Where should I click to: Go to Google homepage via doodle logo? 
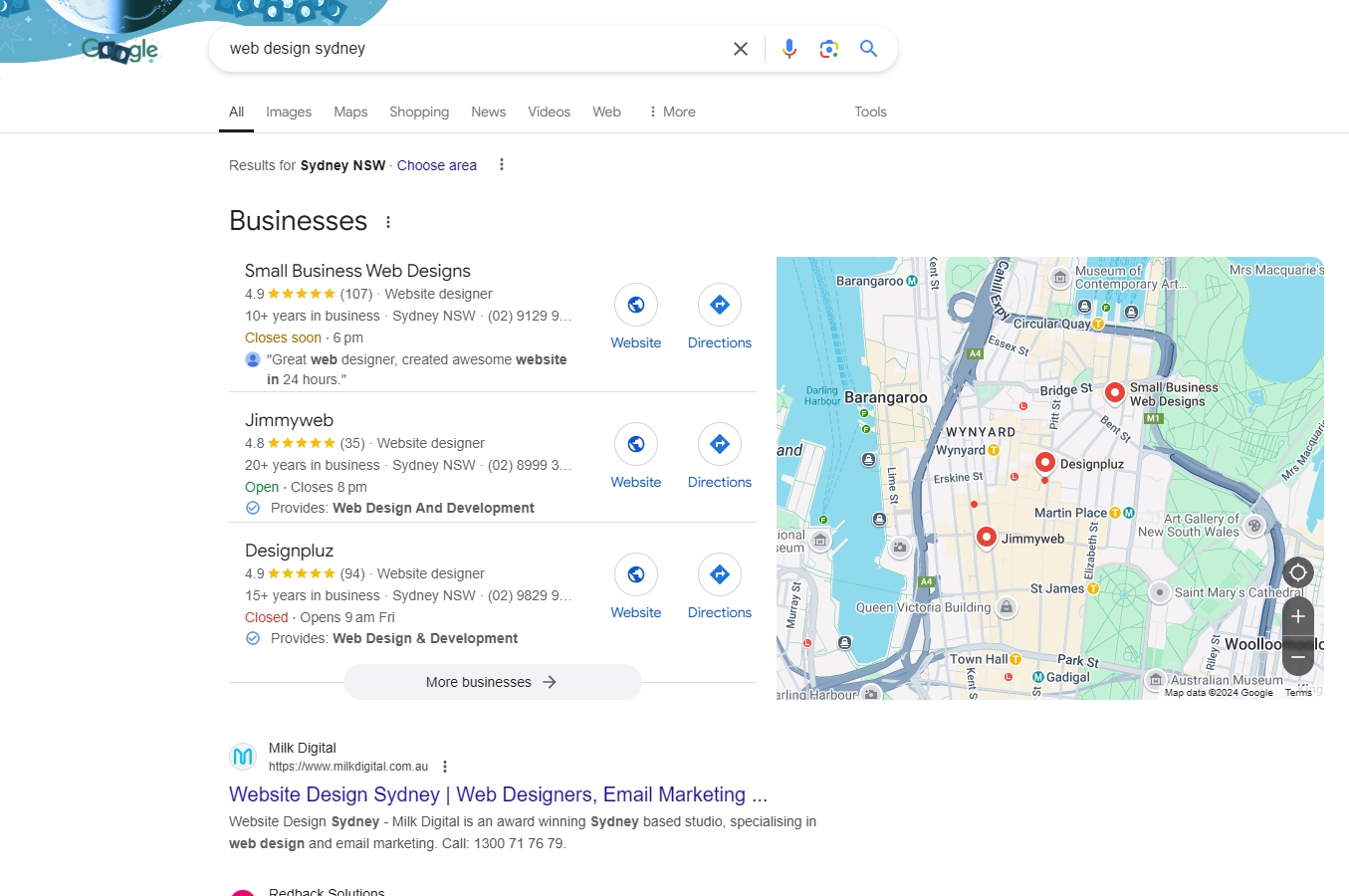(x=119, y=49)
